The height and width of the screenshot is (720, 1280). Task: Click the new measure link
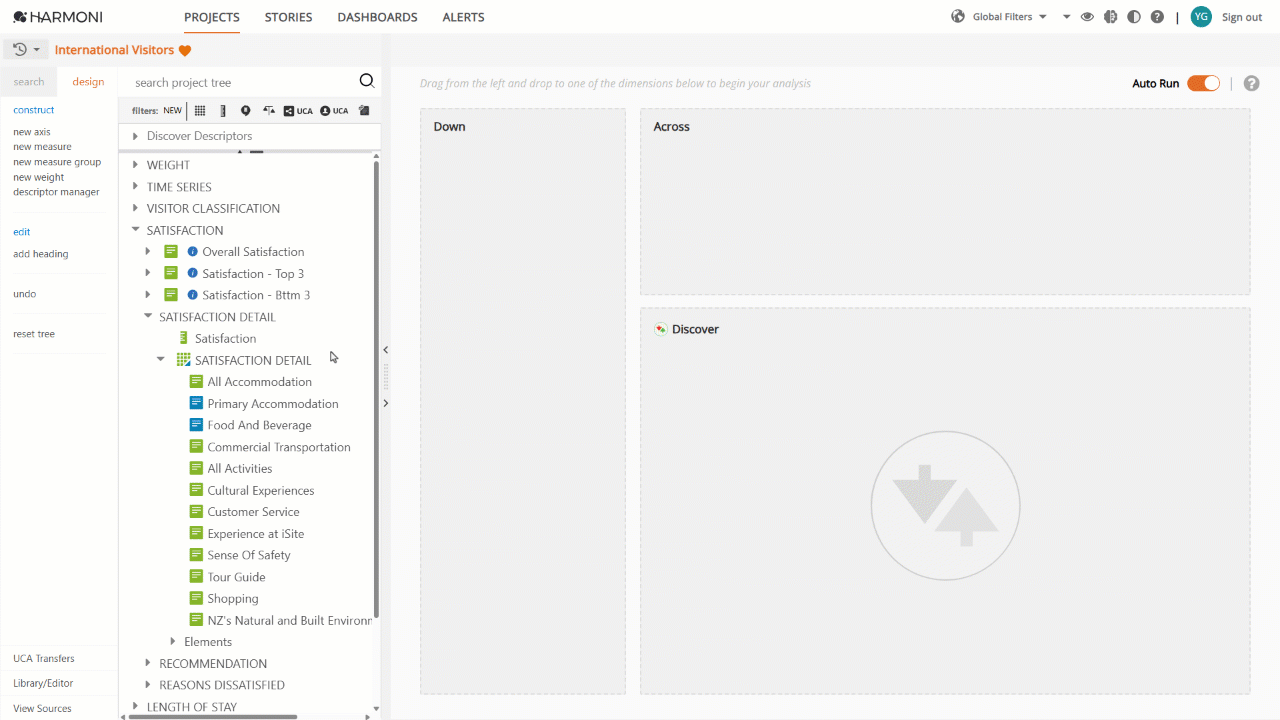[x=42, y=147]
